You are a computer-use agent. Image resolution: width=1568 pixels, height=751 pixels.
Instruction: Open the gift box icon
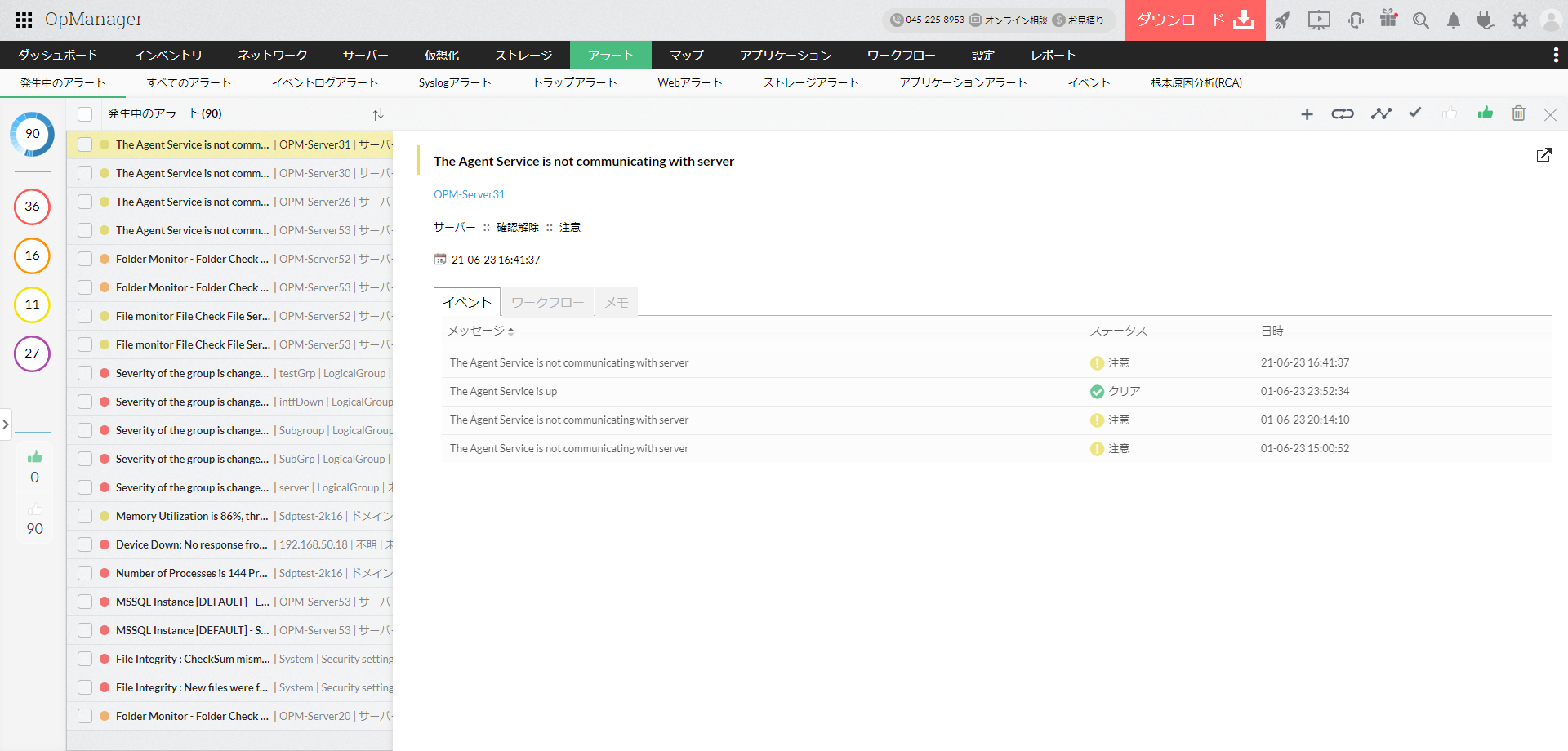[1388, 18]
